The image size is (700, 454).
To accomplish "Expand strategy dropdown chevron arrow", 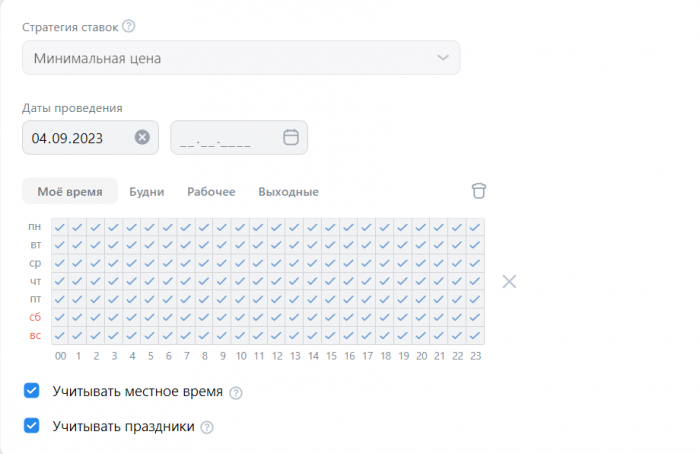I will (x=444, y=58).
